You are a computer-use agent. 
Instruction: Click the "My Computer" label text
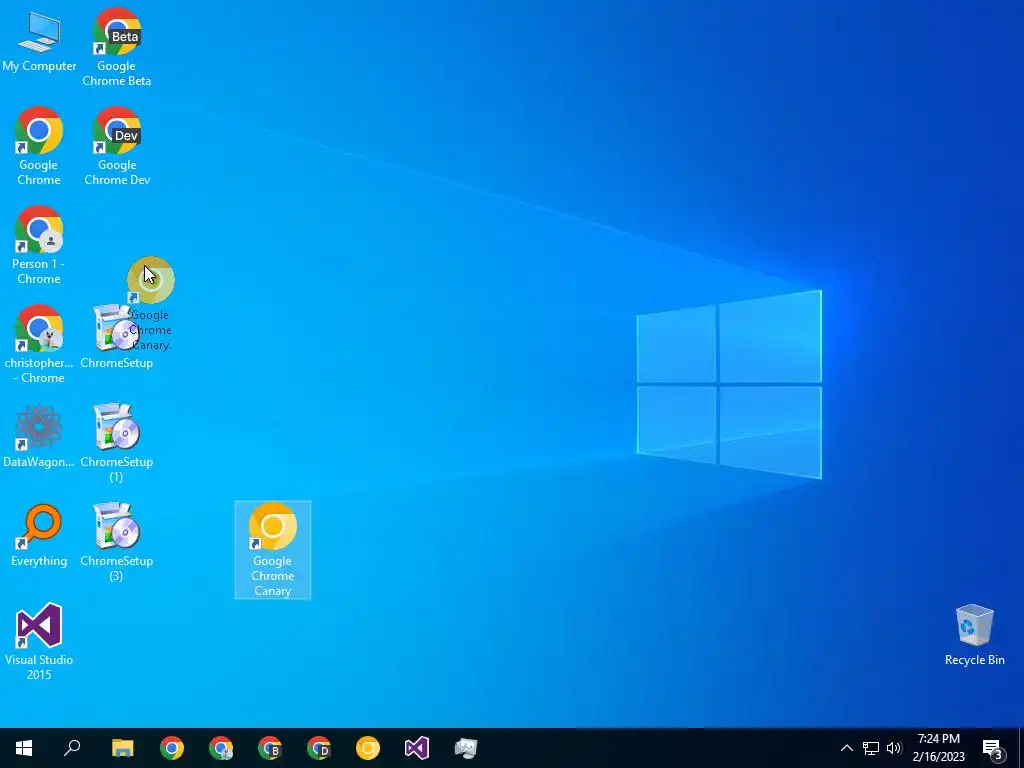pyautogui.click(x=39, y=66)
